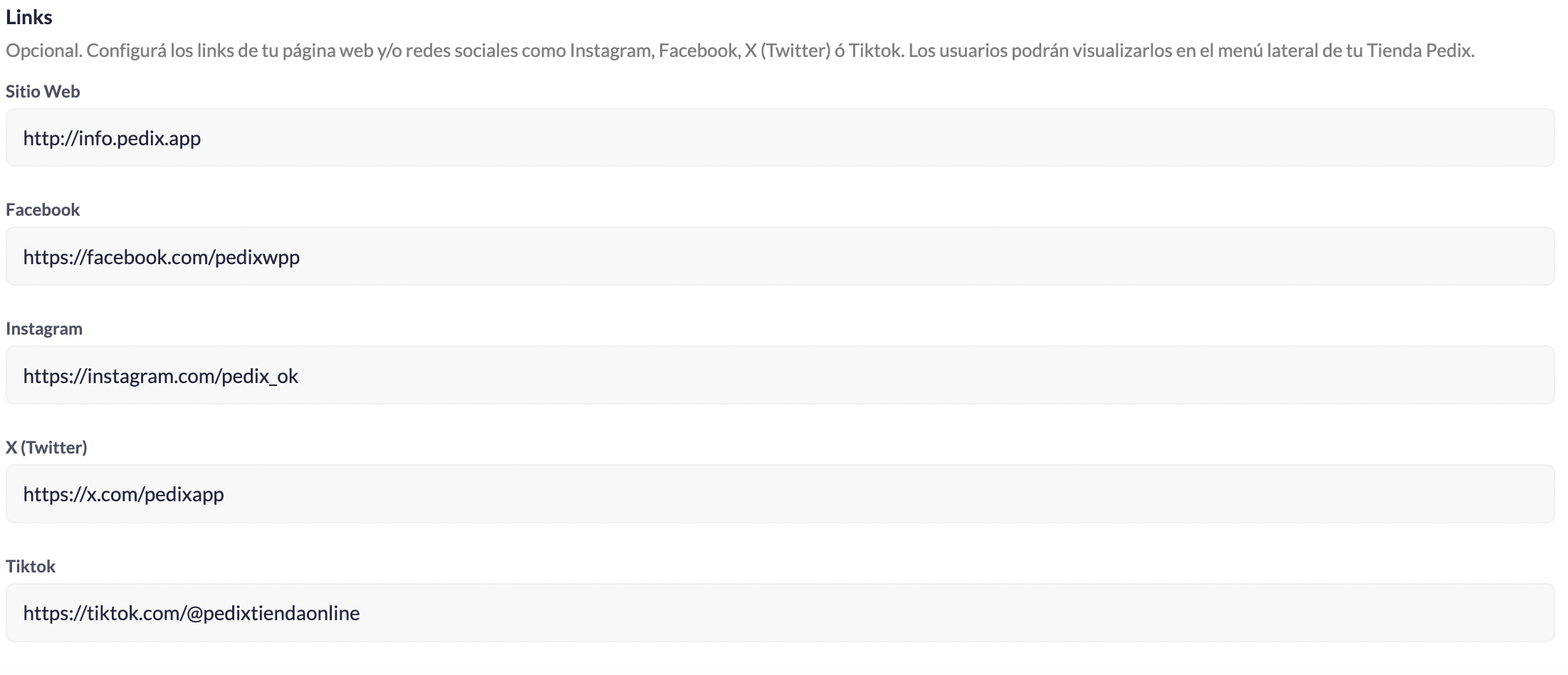Click the "http://info.pedix.app" URL text
The width and height of the screenshot is (1568, 675).
[112, 138]
